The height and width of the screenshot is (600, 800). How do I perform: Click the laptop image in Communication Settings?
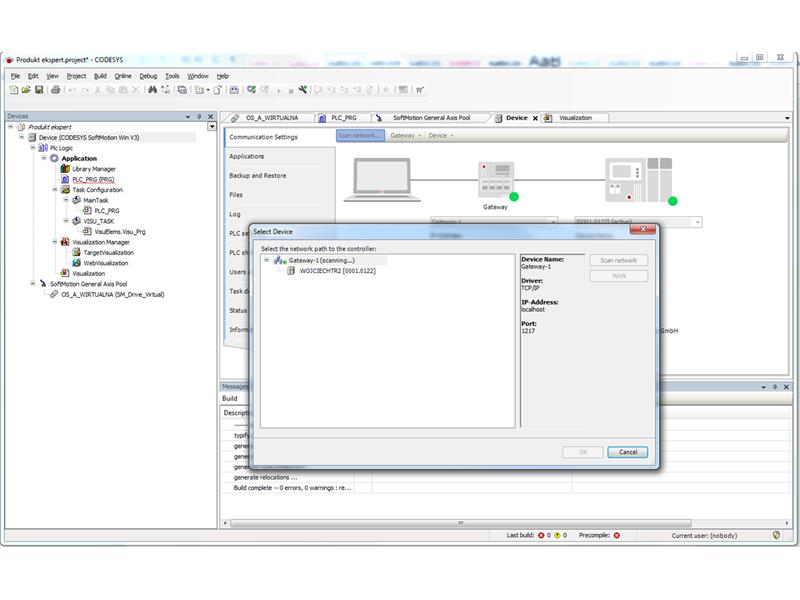coord(382,180)
